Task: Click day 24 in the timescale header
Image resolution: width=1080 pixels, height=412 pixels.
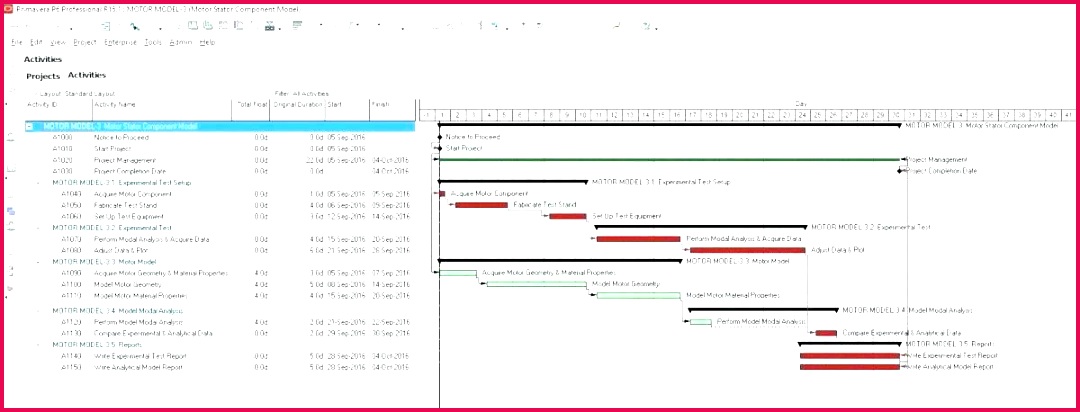Action: point(802,115)
